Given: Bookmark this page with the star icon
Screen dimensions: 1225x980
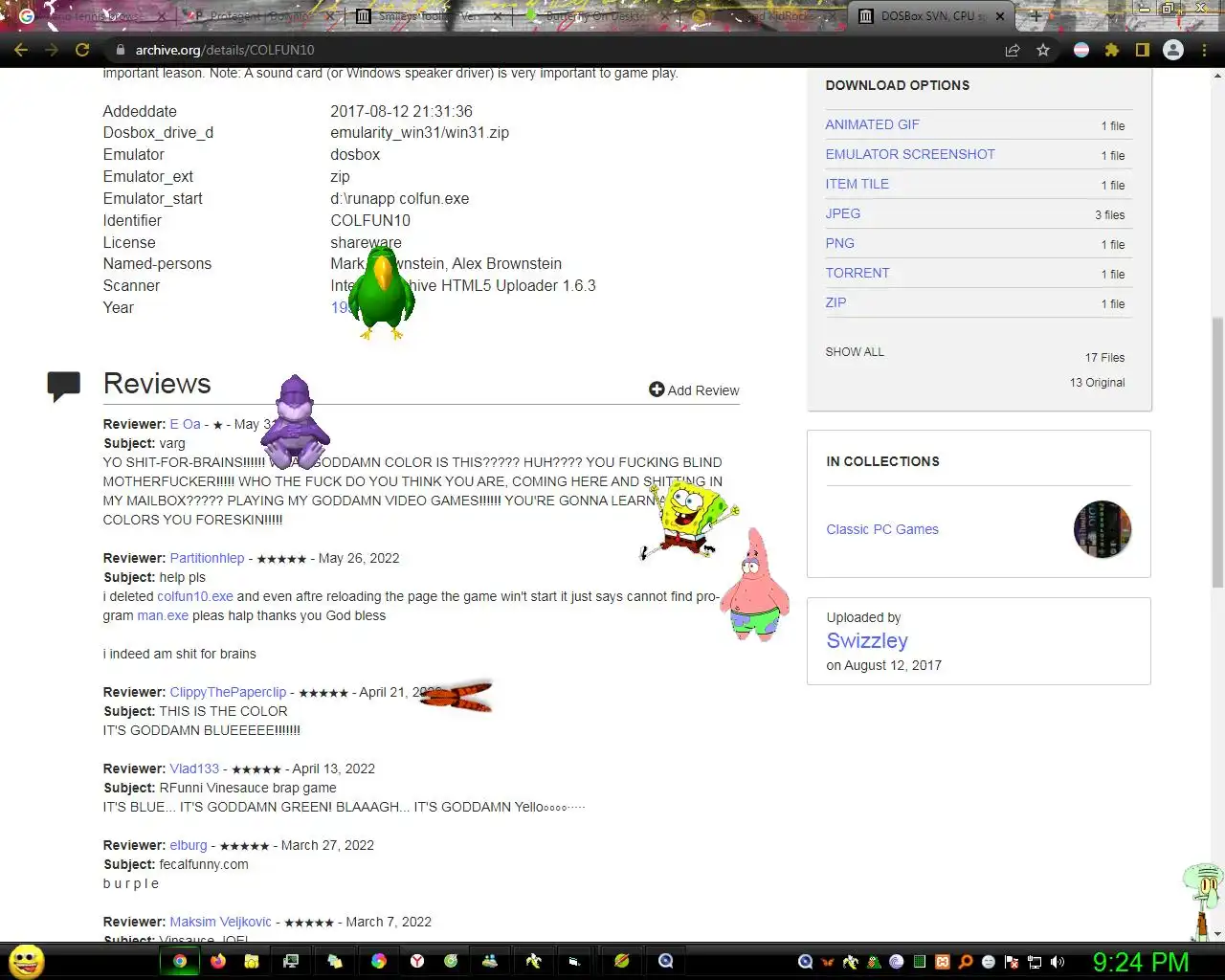Looking at the screenshot, I should [1043, 50].
